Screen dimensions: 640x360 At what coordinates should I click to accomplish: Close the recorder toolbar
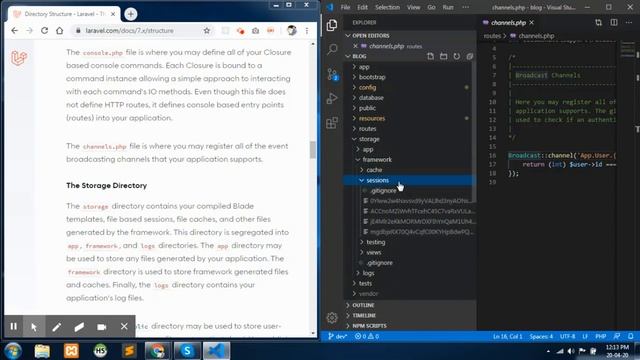tap(124, 326)
